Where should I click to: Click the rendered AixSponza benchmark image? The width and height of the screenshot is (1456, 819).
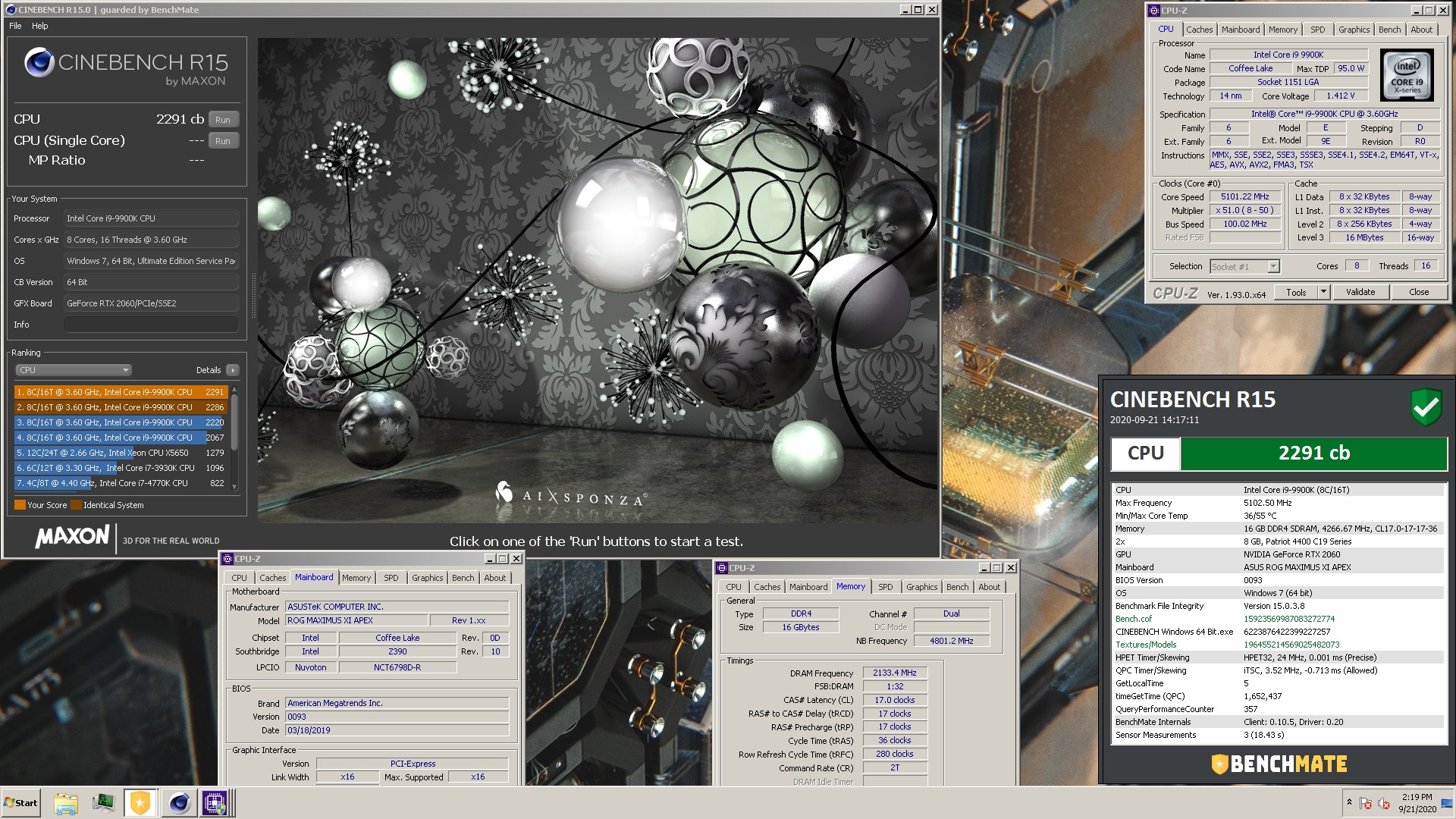[597, 281]
